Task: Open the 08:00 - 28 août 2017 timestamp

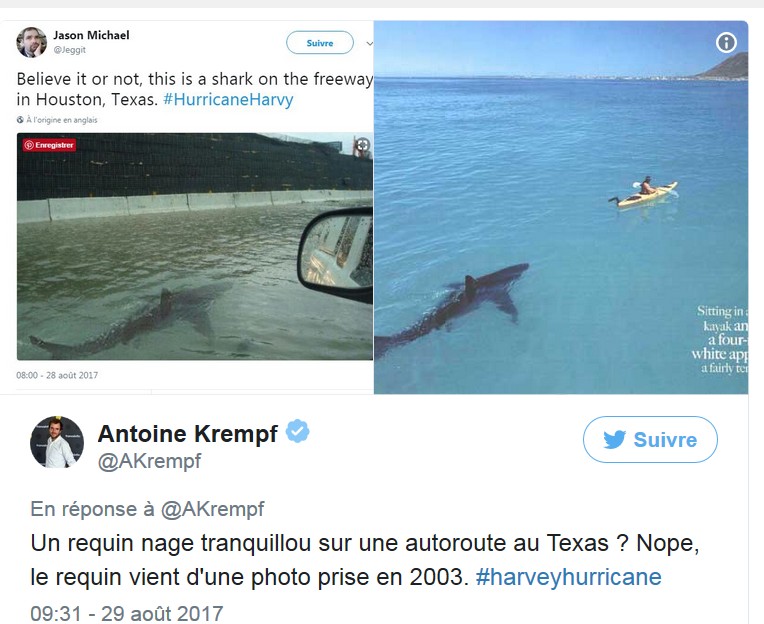Action: [x=56, y=376]
